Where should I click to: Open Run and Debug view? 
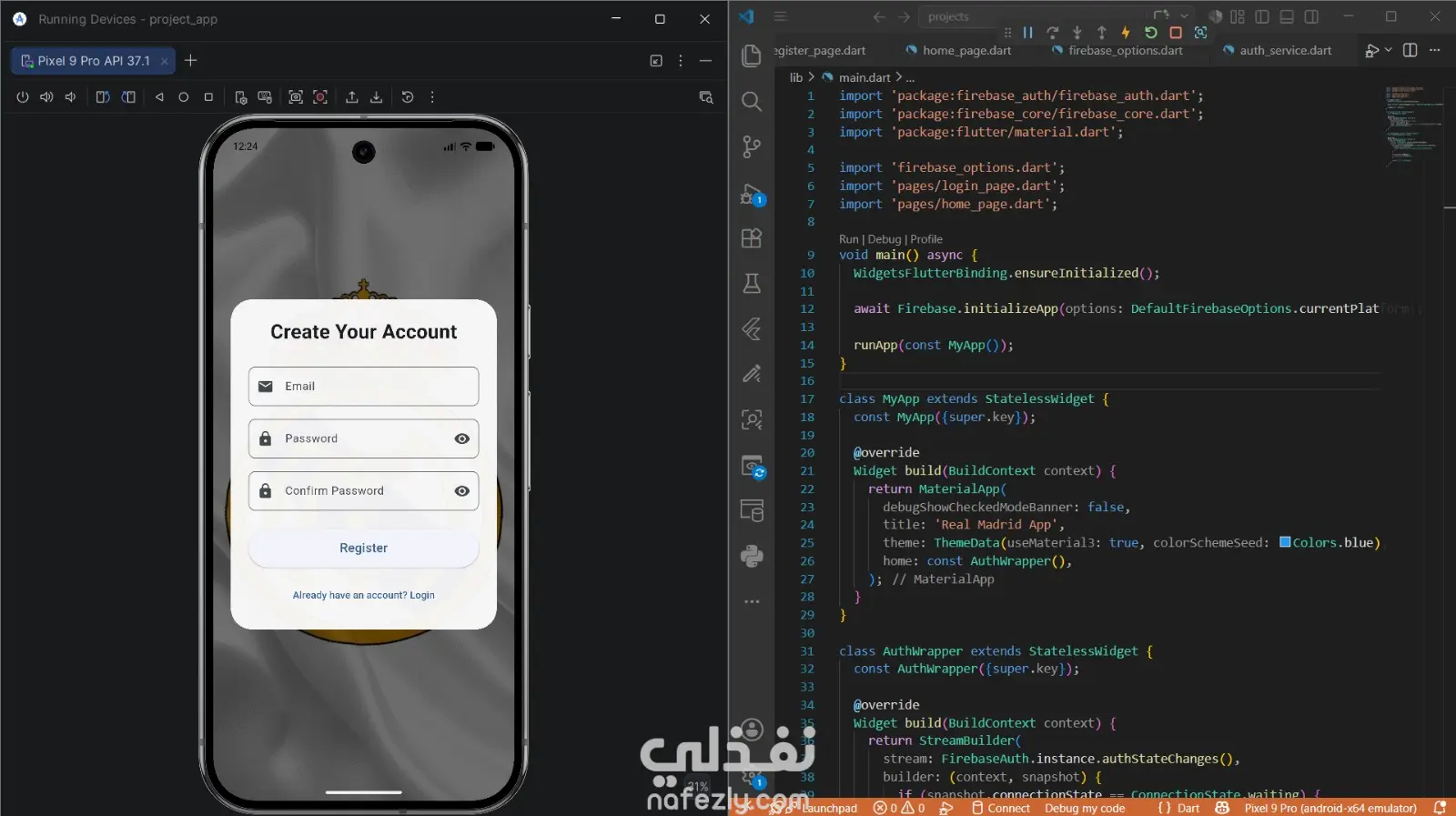pos(752,194)
